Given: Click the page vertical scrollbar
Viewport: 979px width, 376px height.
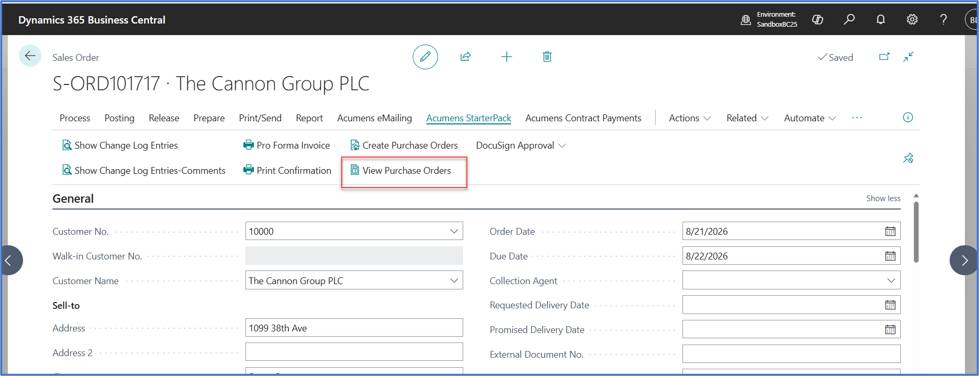Looking at the screenshot, I should 915,231.
